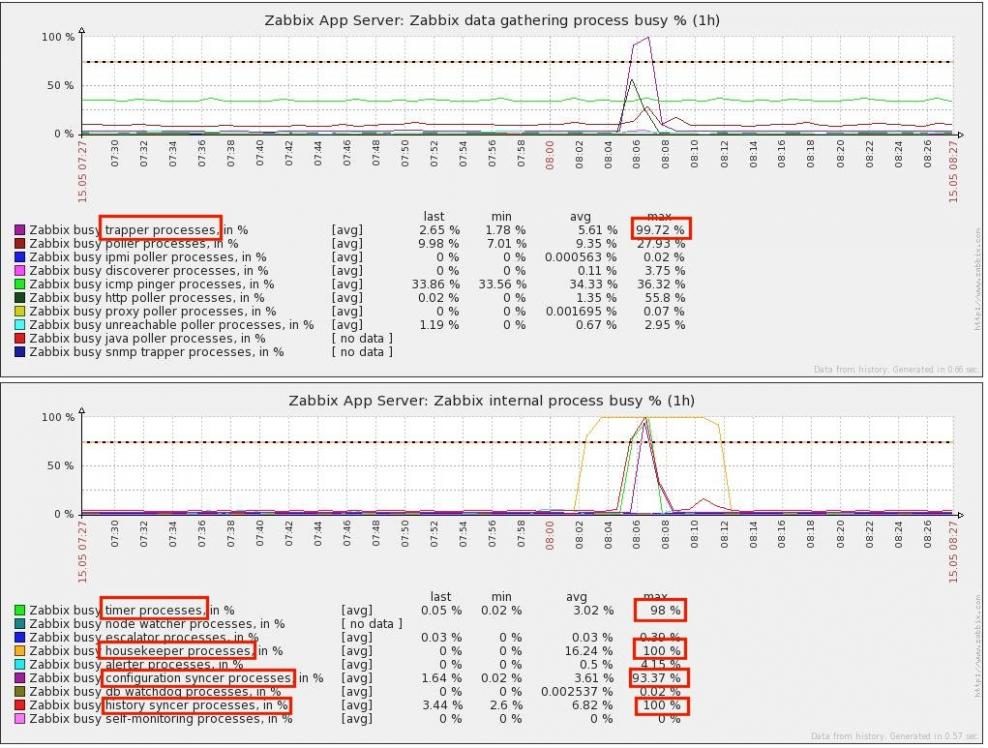Select the yellow proxy poller legend swatch
Image resolution: width=988 pixels, height=748 pixels.
click(20, 311)
